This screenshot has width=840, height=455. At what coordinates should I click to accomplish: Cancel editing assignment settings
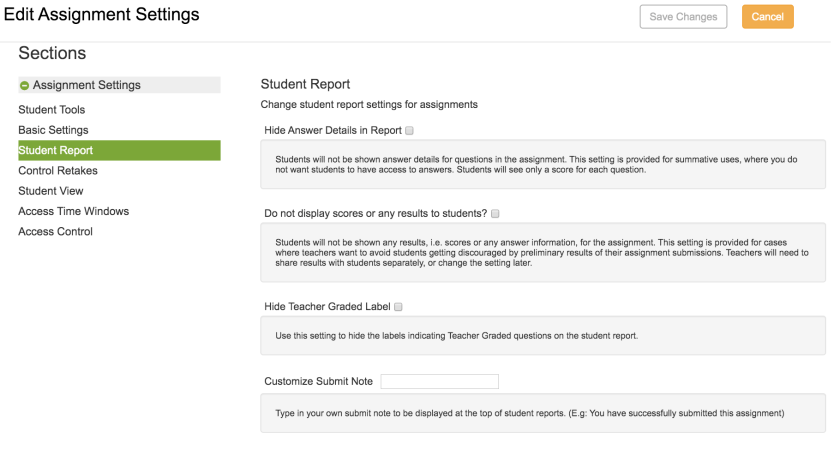pyautogui.click(x=767, y=17)
